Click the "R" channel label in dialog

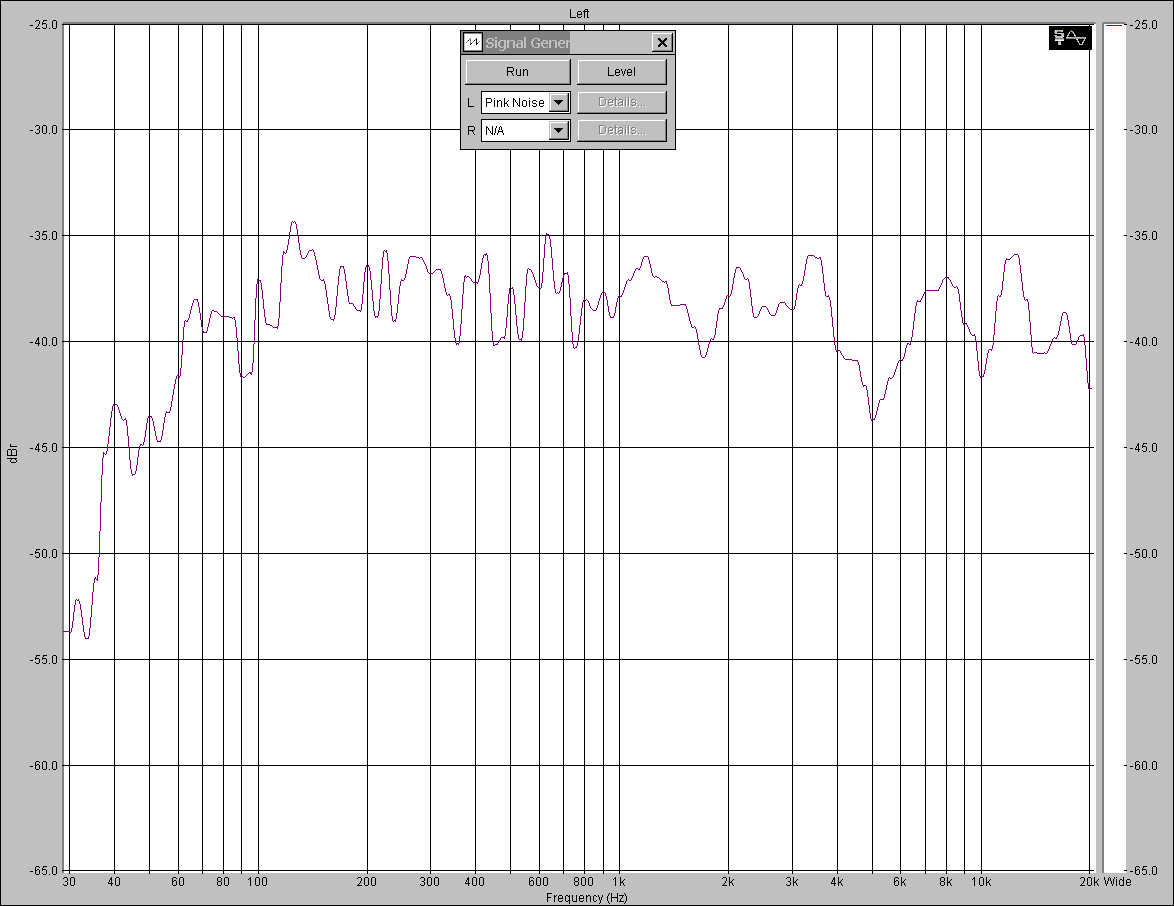point(471,130)
